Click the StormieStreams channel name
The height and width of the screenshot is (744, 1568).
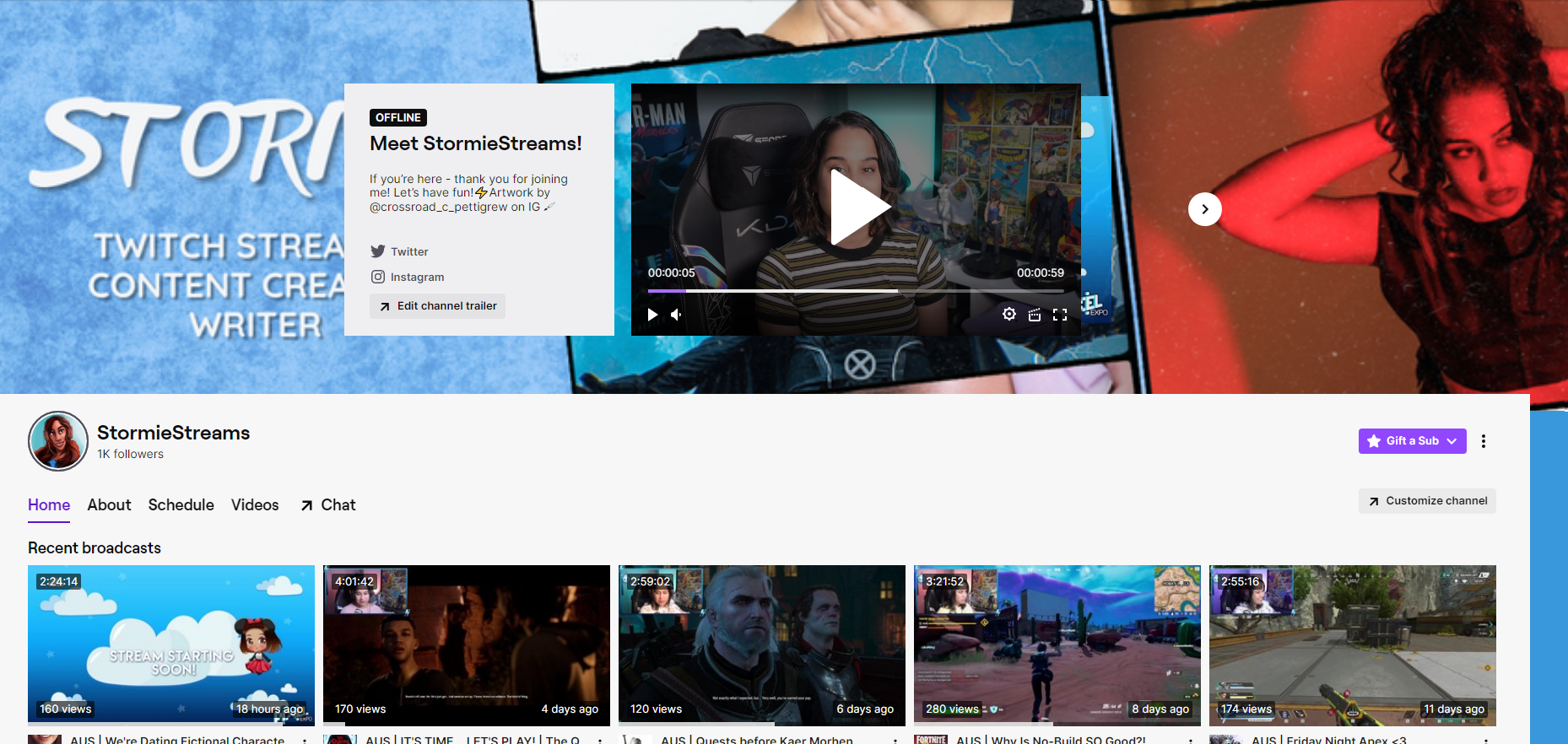tap(174, 433)
